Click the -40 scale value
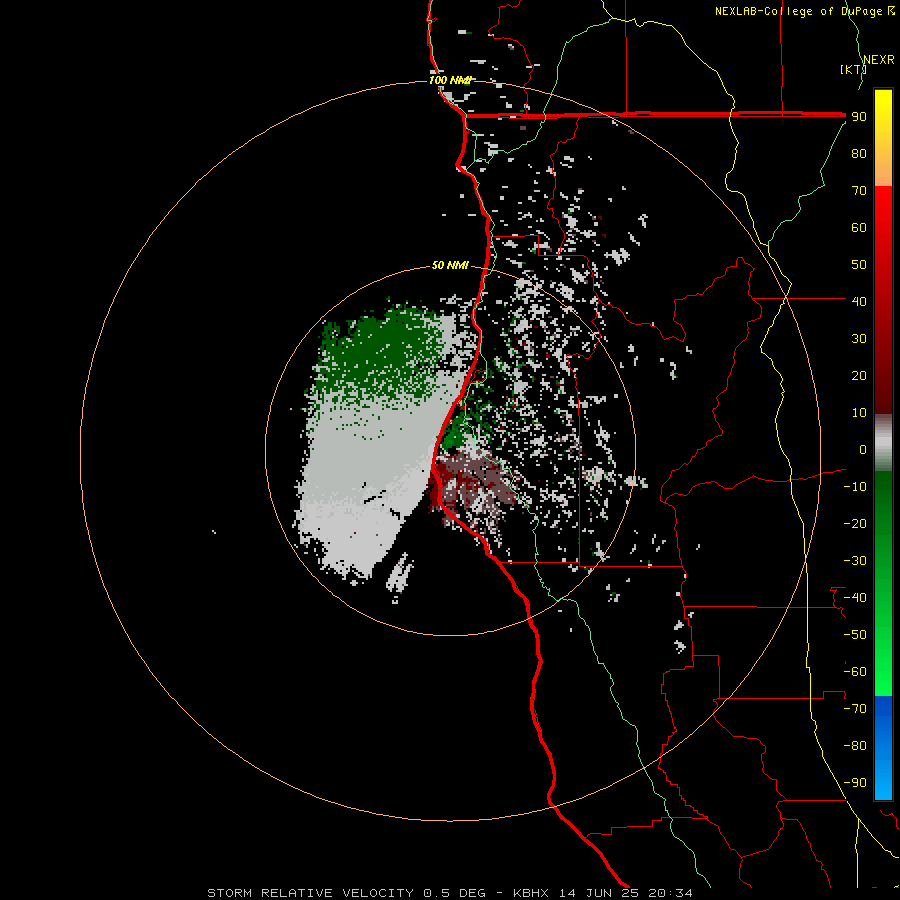The width and height of the screenshot is (900, 900). pyautogui.click(x=855, y=598)
